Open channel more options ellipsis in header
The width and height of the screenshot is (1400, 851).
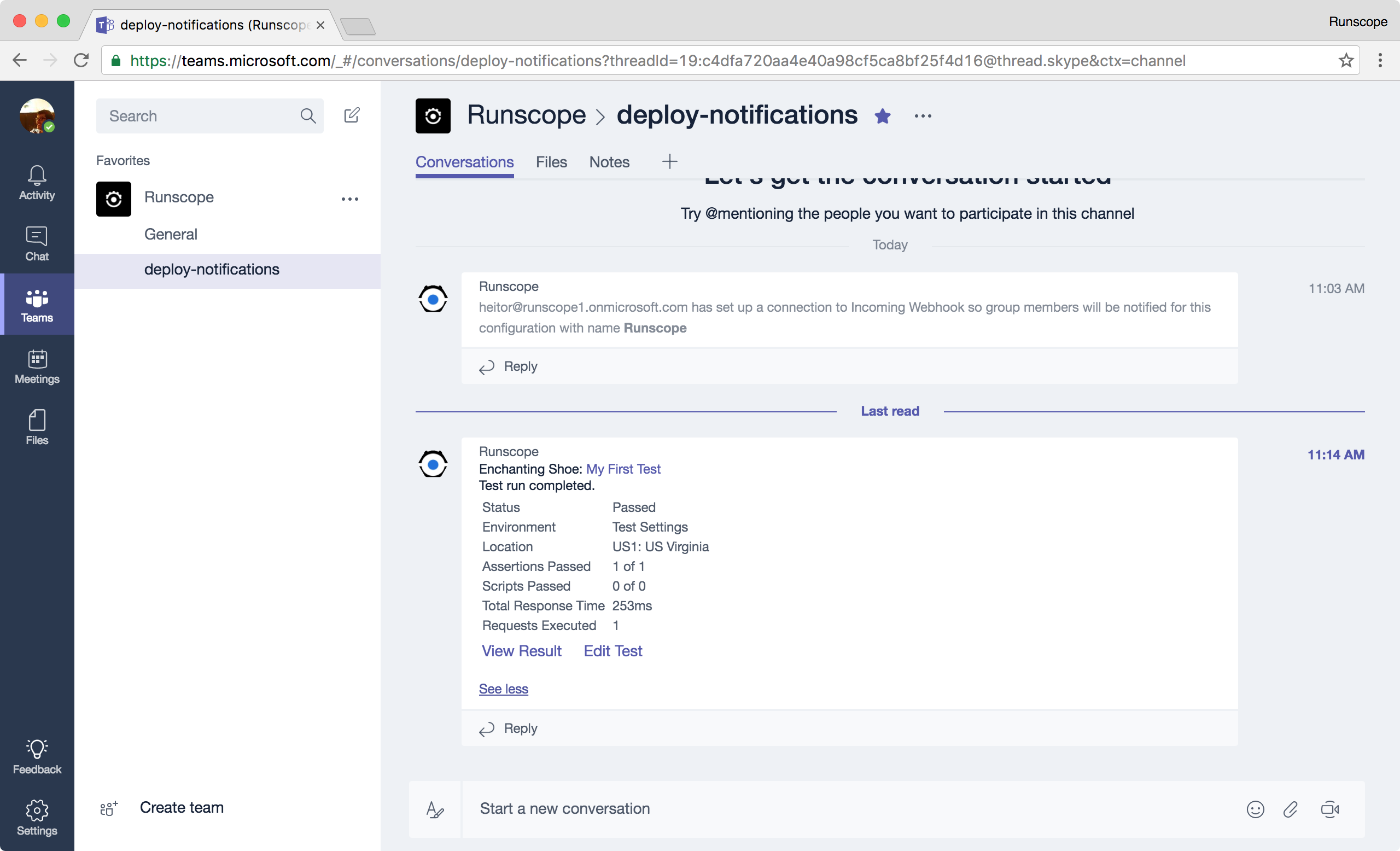[x=923, y=116]
